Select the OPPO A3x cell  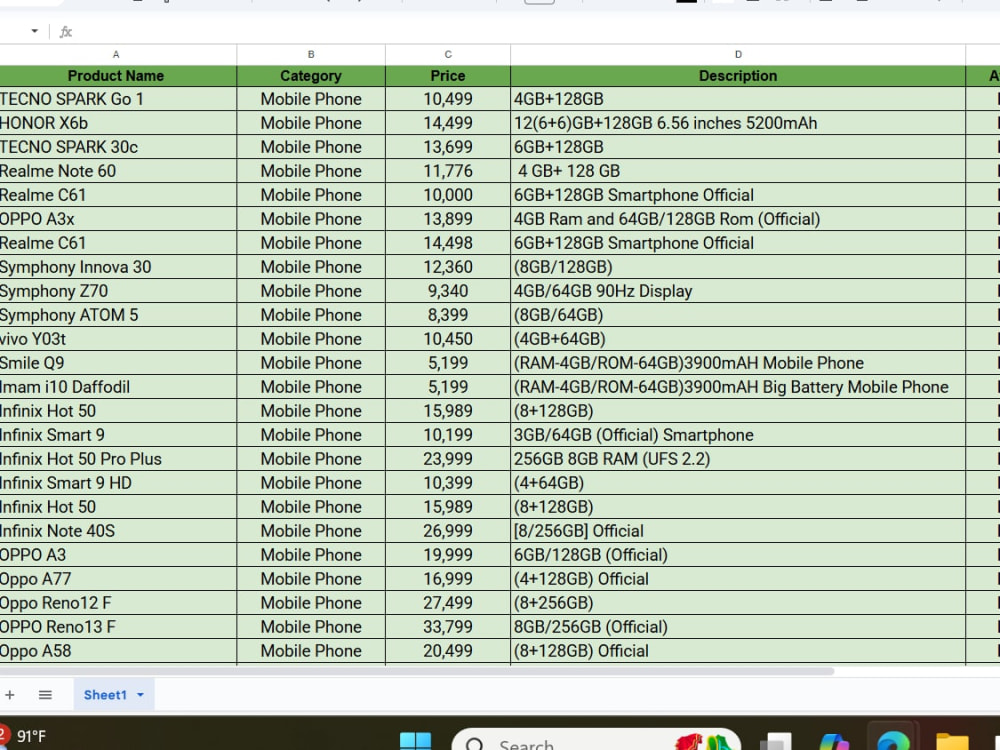pos(118,219)
